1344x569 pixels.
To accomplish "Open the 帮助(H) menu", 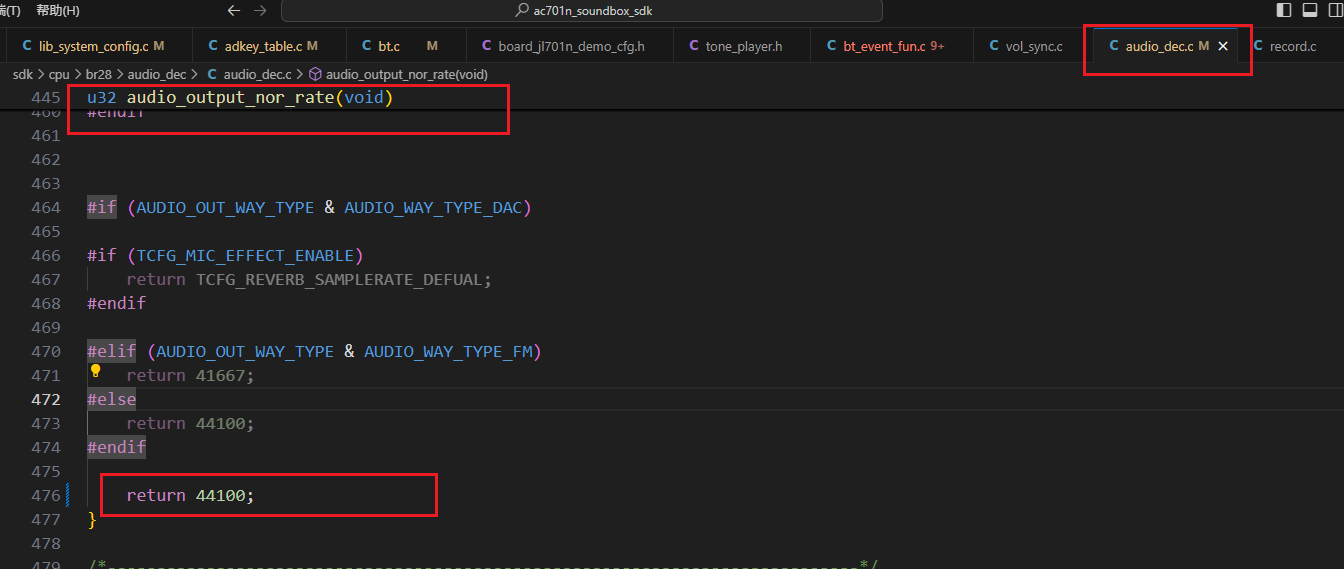I will [x=58, y=10].
